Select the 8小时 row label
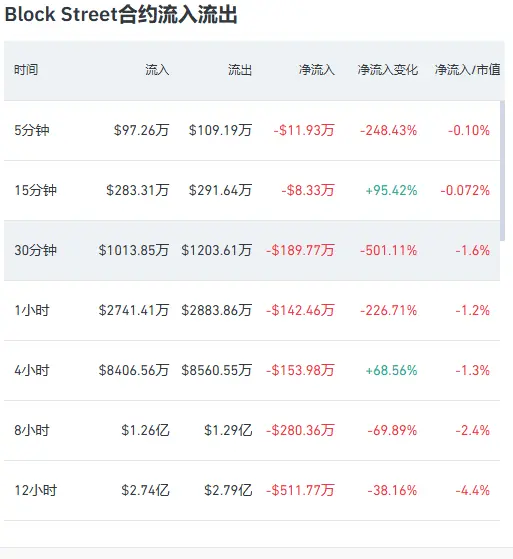513x559 pixels. click(x=32, y=430)
